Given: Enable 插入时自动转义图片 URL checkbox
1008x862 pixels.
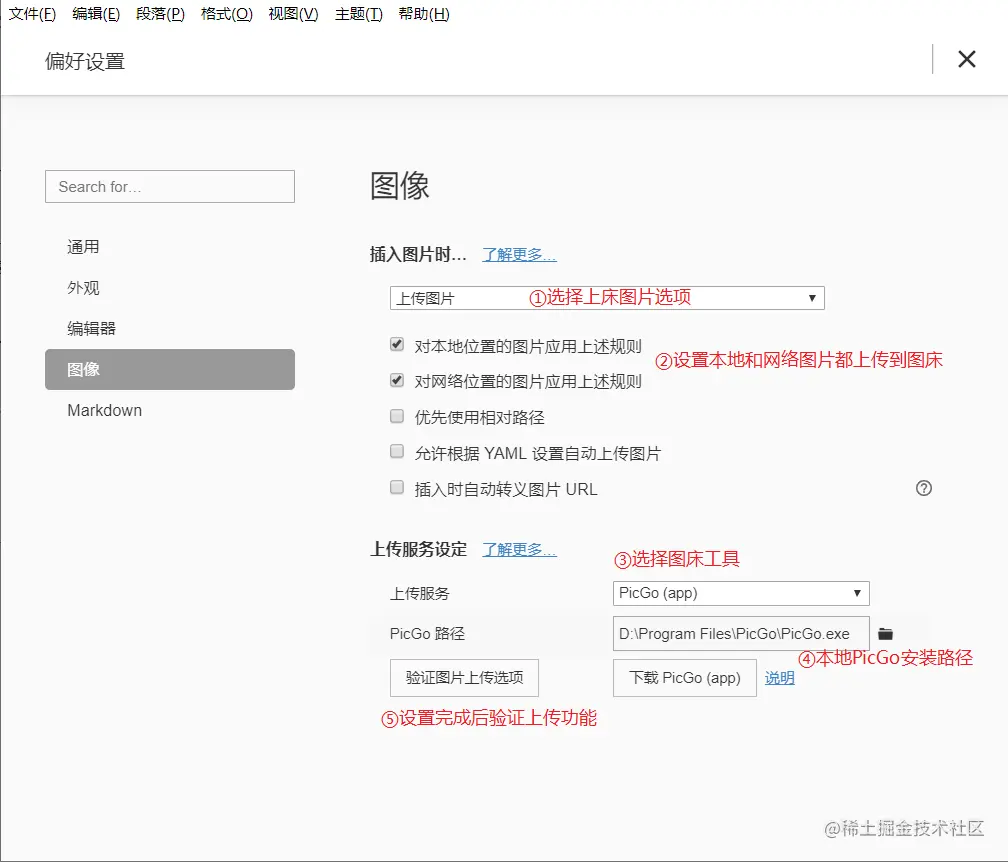Looking at the screenshot, I should pyautogui.click(x=397, y=487).
